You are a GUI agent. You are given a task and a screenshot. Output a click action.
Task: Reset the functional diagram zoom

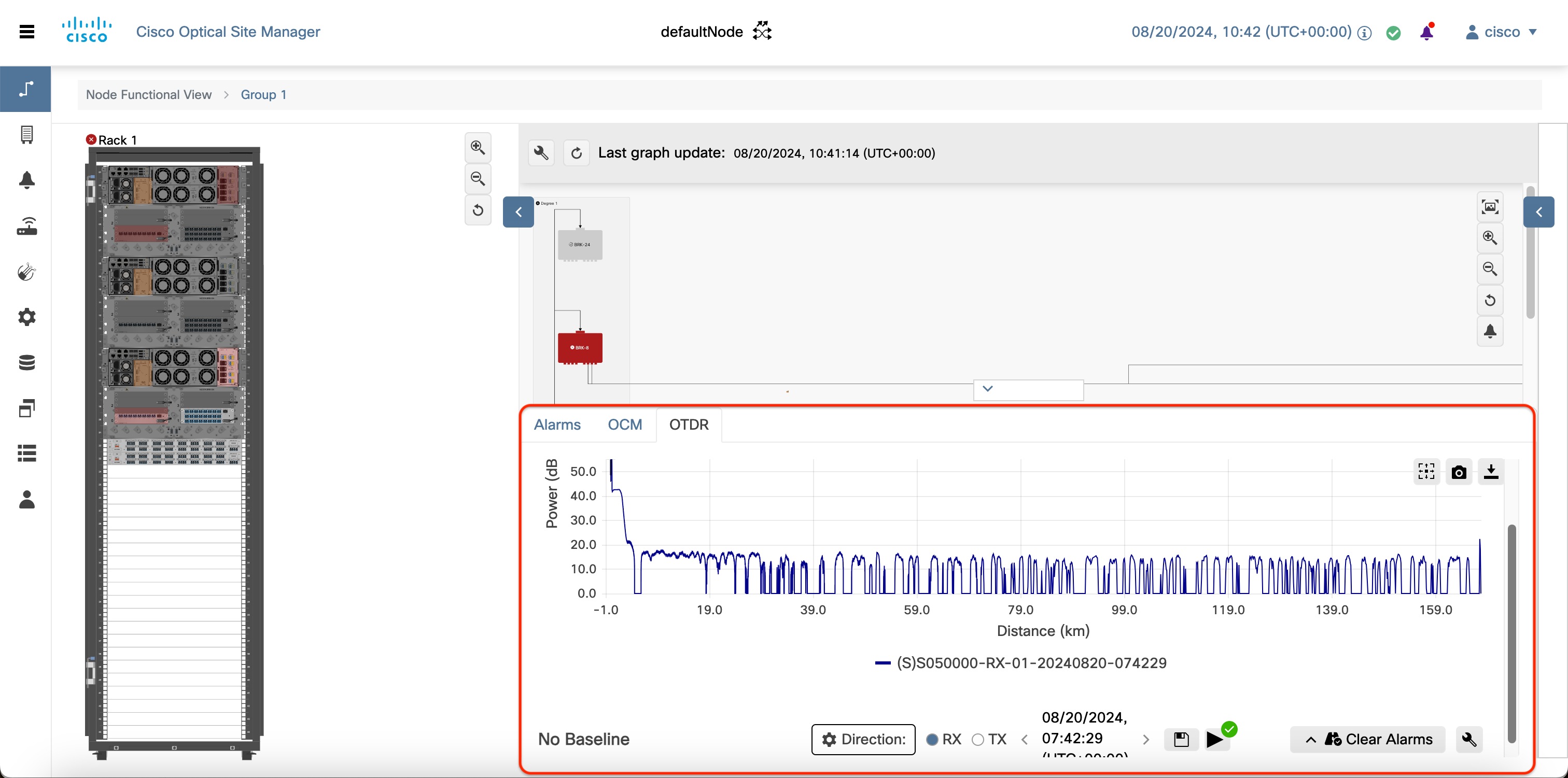click(1490, 301)
